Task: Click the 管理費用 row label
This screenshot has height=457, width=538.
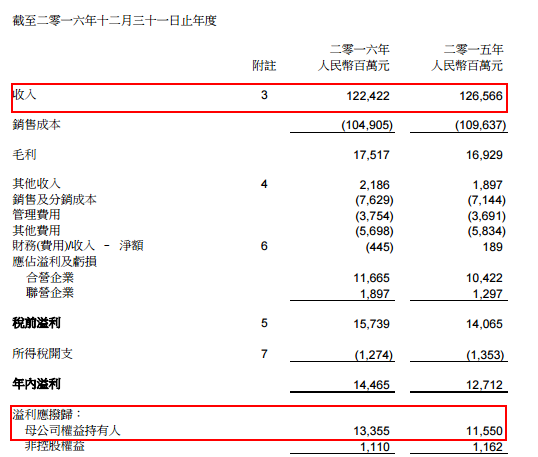Action: tap(36, 215)
